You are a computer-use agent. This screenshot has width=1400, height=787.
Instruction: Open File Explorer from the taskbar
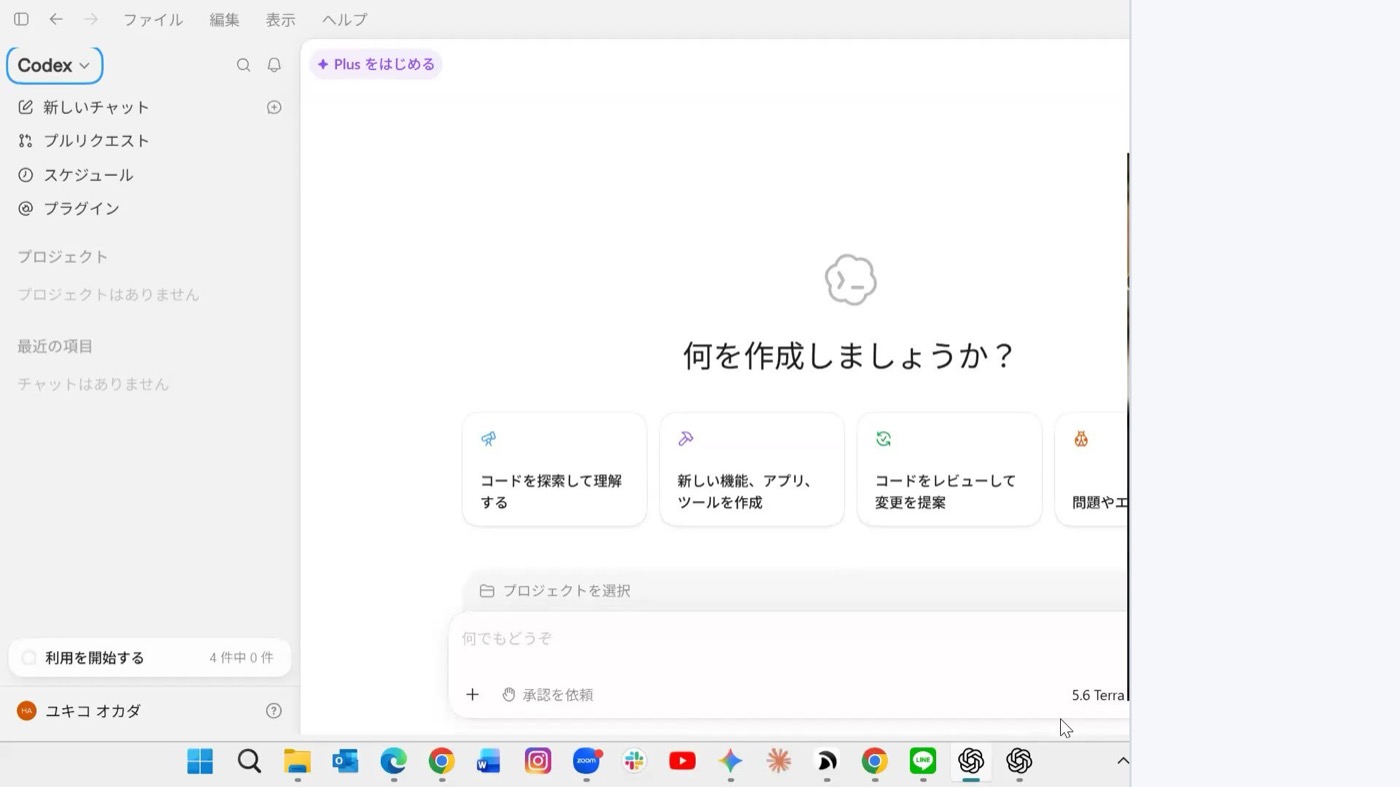coord(297,762)
